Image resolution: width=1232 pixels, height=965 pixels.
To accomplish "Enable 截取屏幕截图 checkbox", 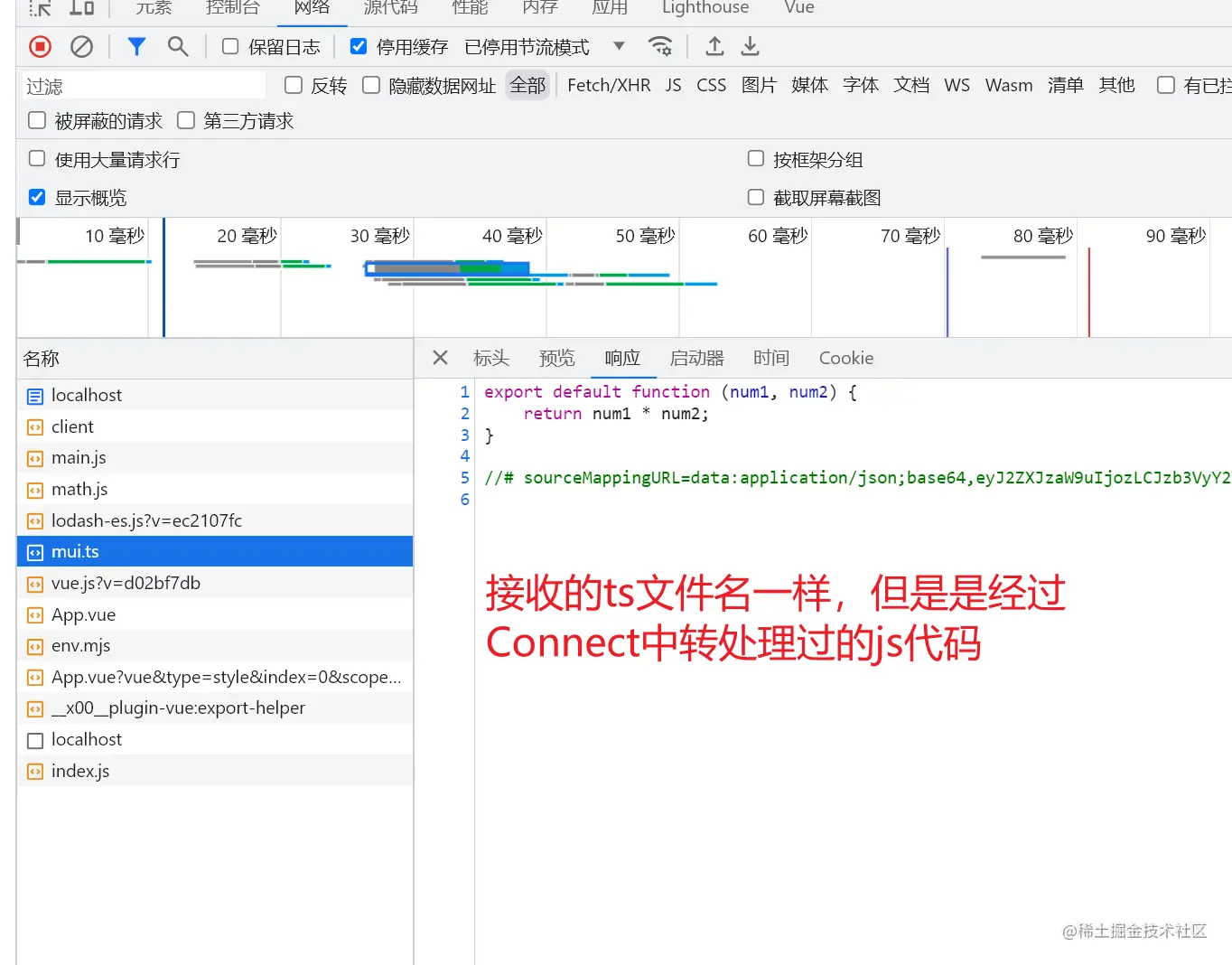I will tap(756, 197).
